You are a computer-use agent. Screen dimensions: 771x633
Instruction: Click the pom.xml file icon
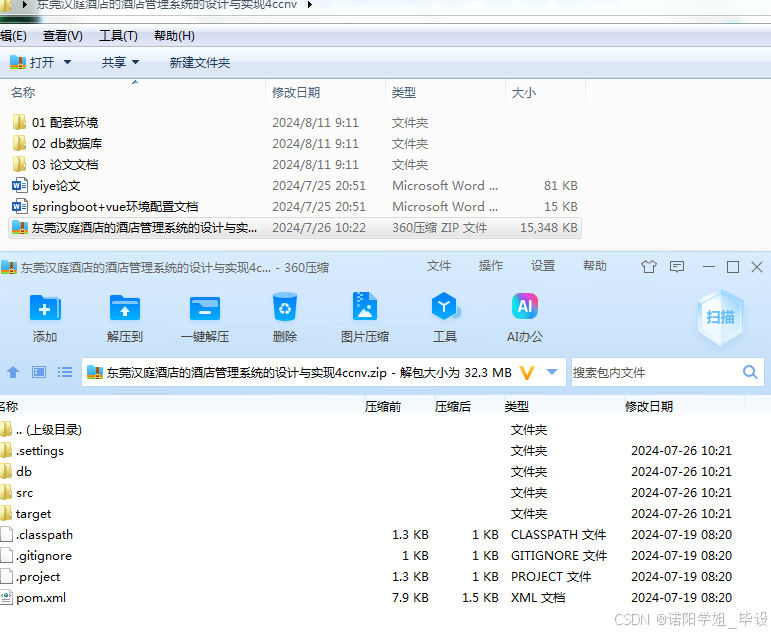[x=6, y=598]
